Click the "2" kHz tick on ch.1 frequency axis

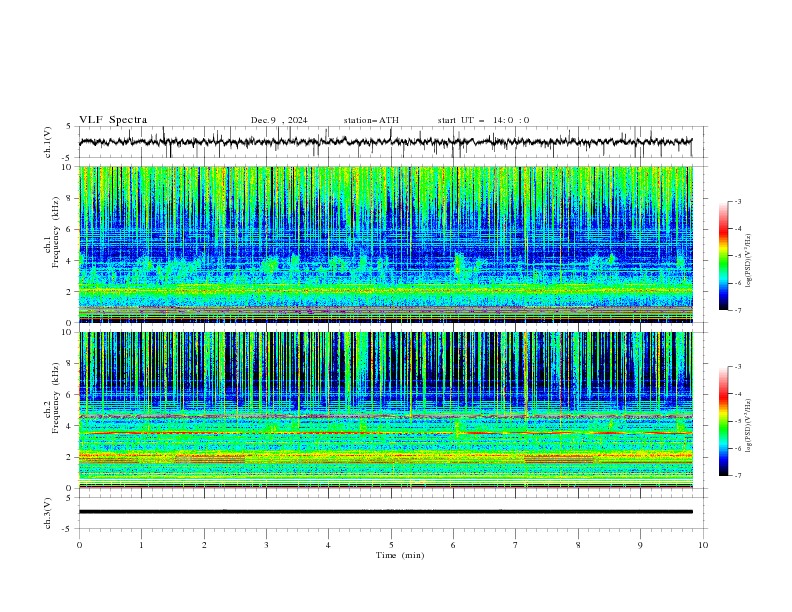71,291
